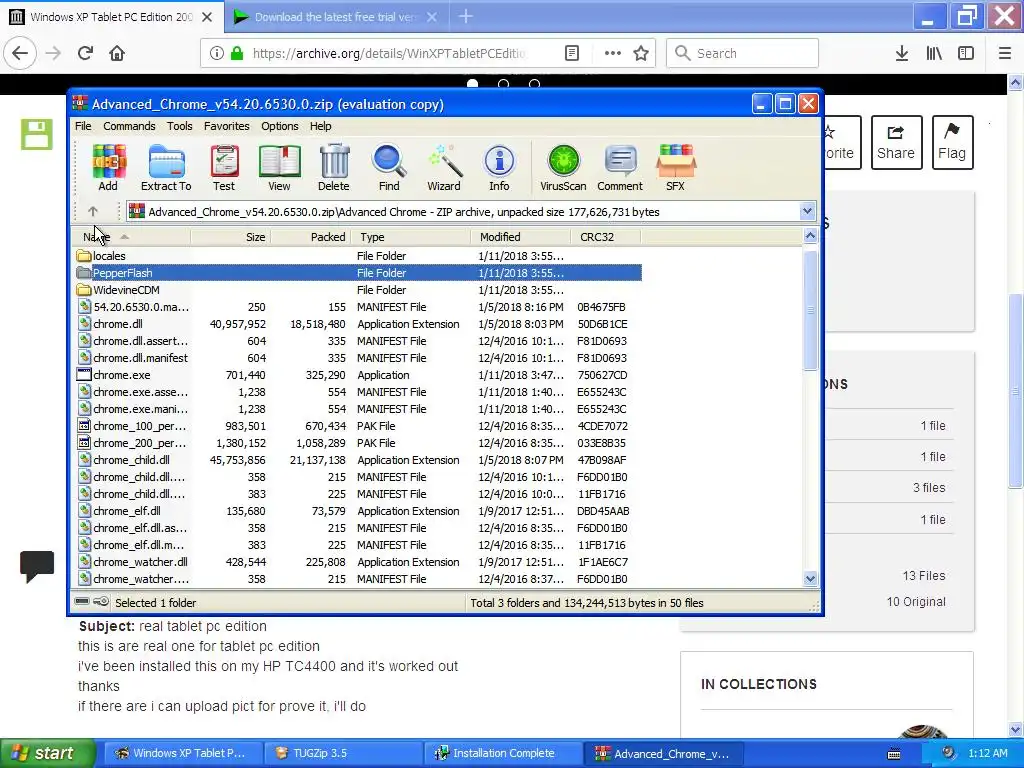Click the Firefox back arrow
Viewport: 1024px width, 768px height.
pyautogui.click(x=20, y=53)
